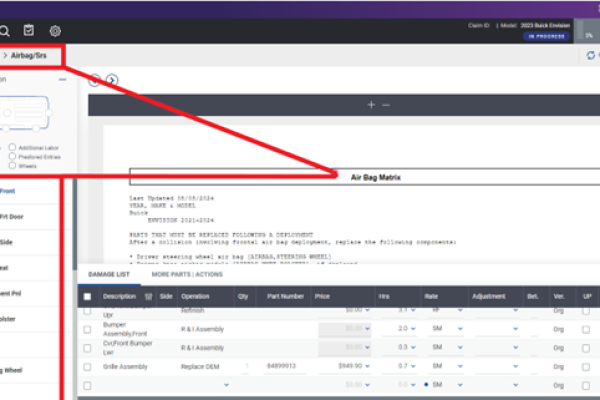Open the More Parts | Actions tab
600x400 pixels.
pos(187,273)
